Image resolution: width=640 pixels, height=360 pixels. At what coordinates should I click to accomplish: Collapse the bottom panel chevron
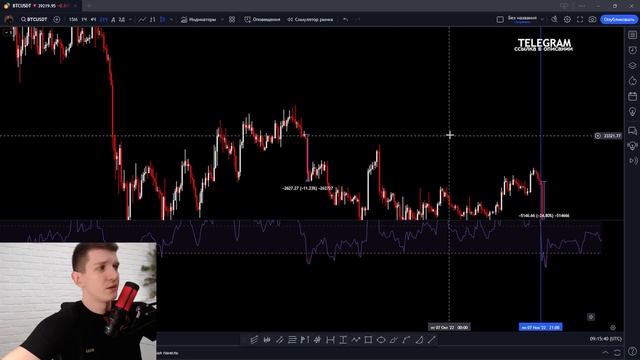tap(606, 352)
